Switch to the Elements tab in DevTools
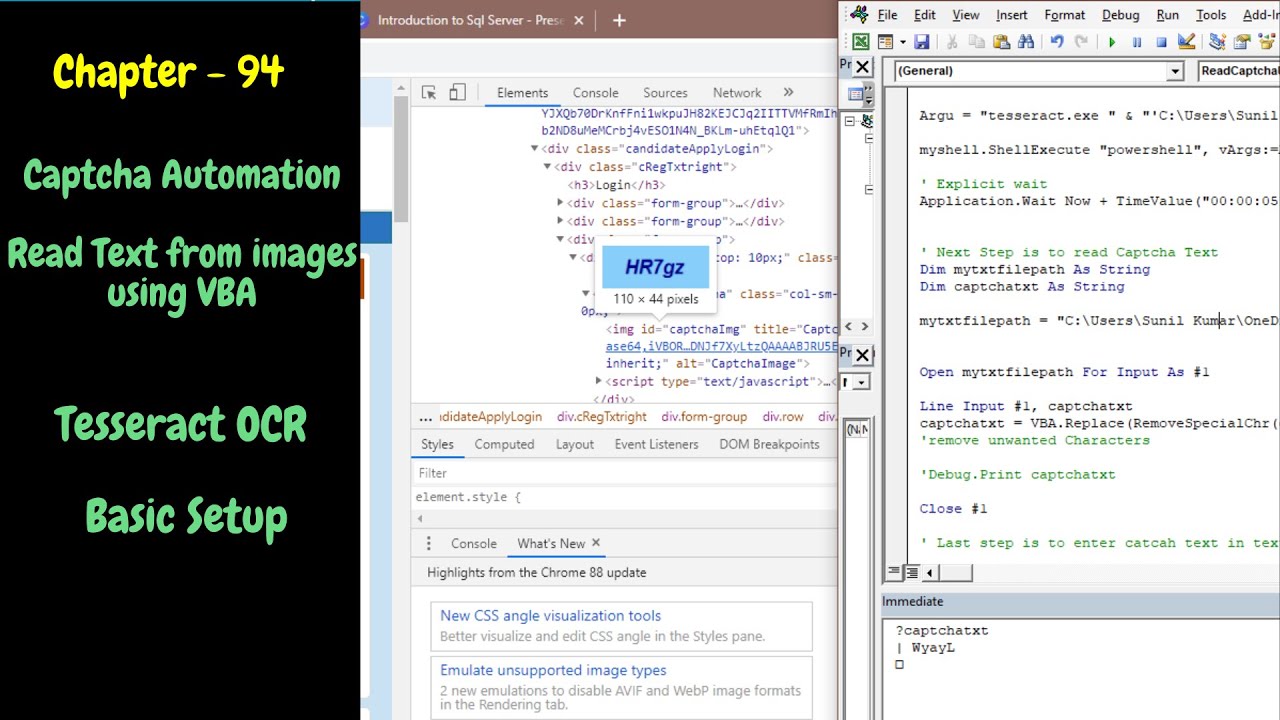The image size is (1280, 720). click(x=522, y=92)
